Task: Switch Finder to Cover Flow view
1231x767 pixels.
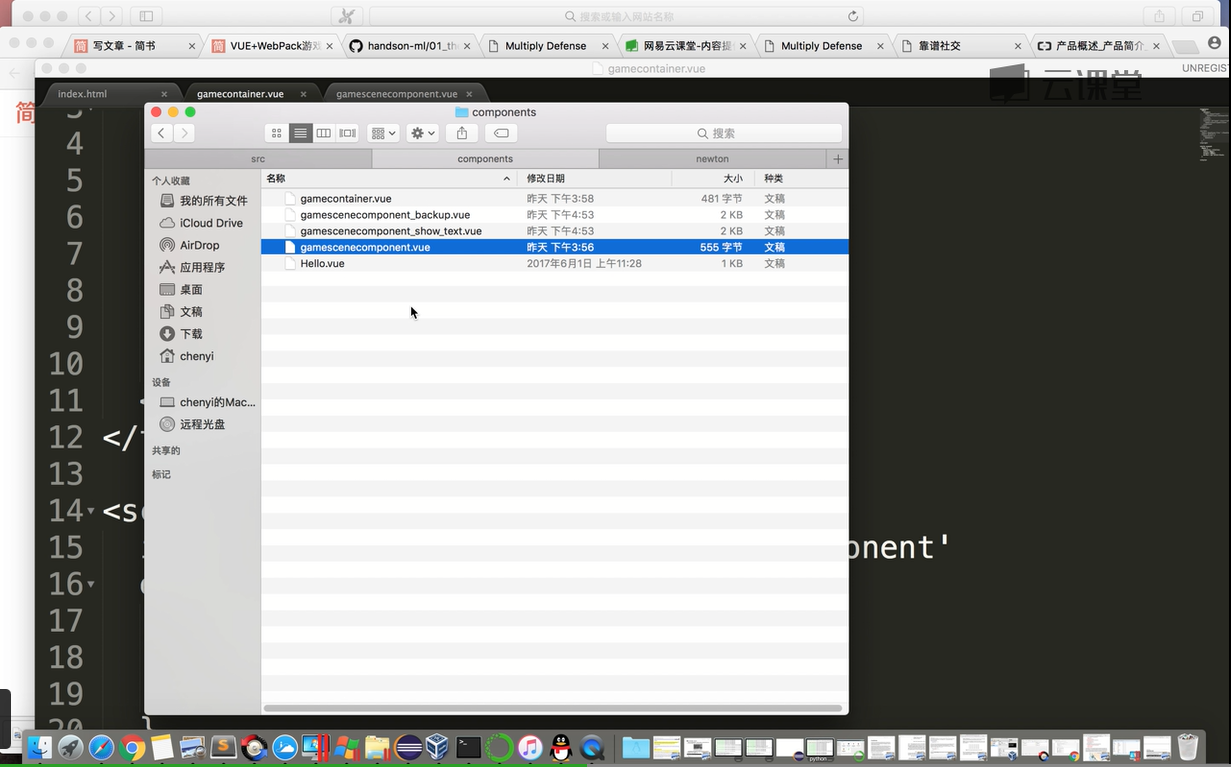Action: tap(348, 133)
